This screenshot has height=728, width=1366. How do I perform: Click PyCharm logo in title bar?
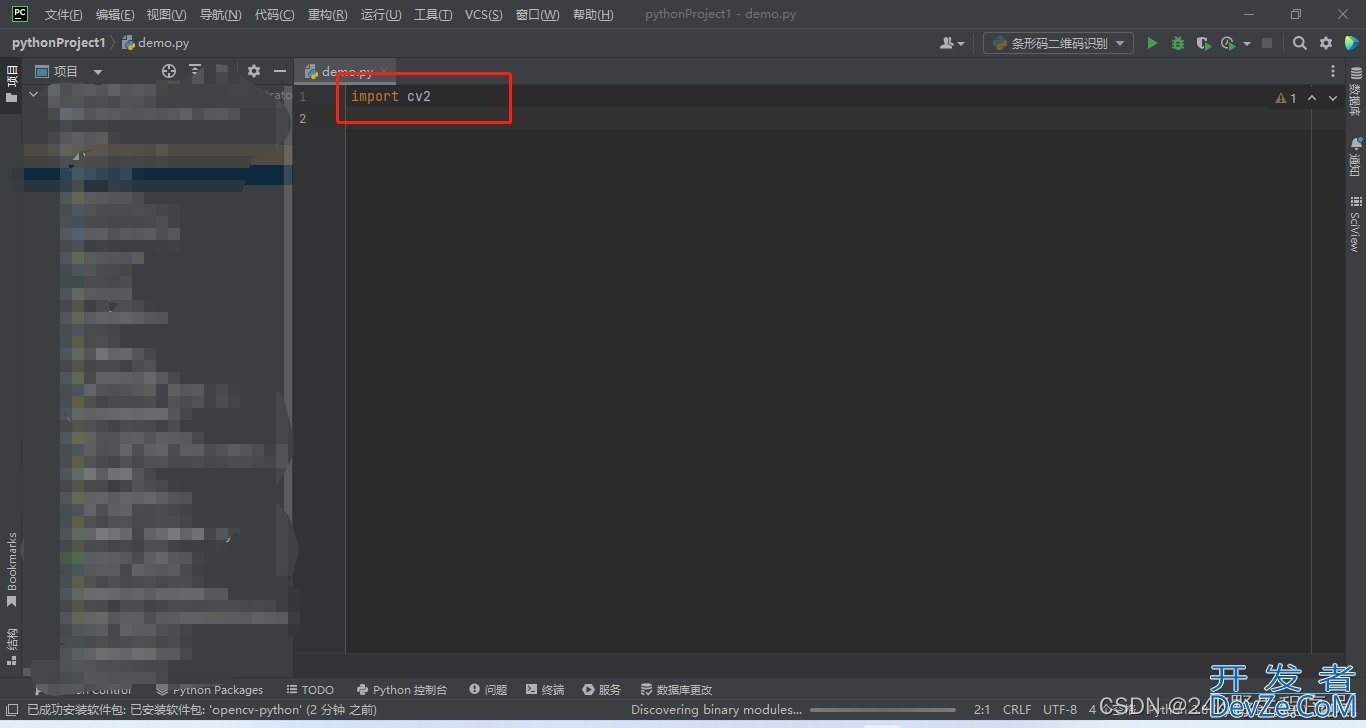tap(19, 14)
